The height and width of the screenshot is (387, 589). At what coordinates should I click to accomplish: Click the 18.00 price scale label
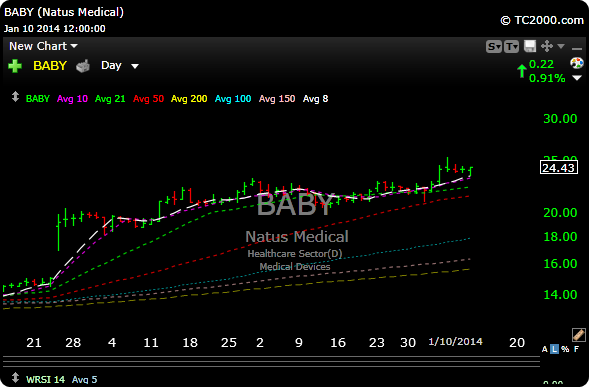click(560, 237)
